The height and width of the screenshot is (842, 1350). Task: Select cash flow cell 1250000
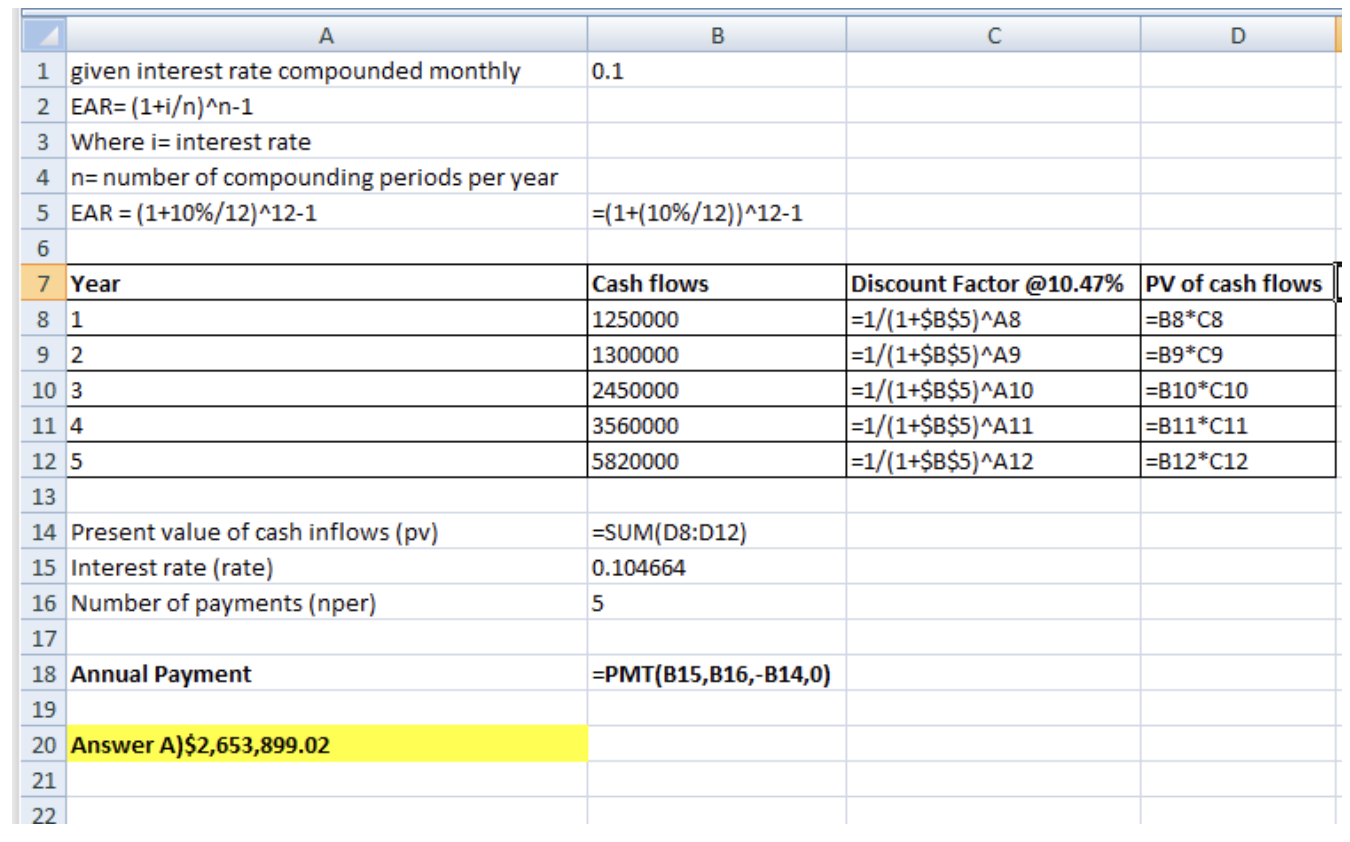point(717,319)
